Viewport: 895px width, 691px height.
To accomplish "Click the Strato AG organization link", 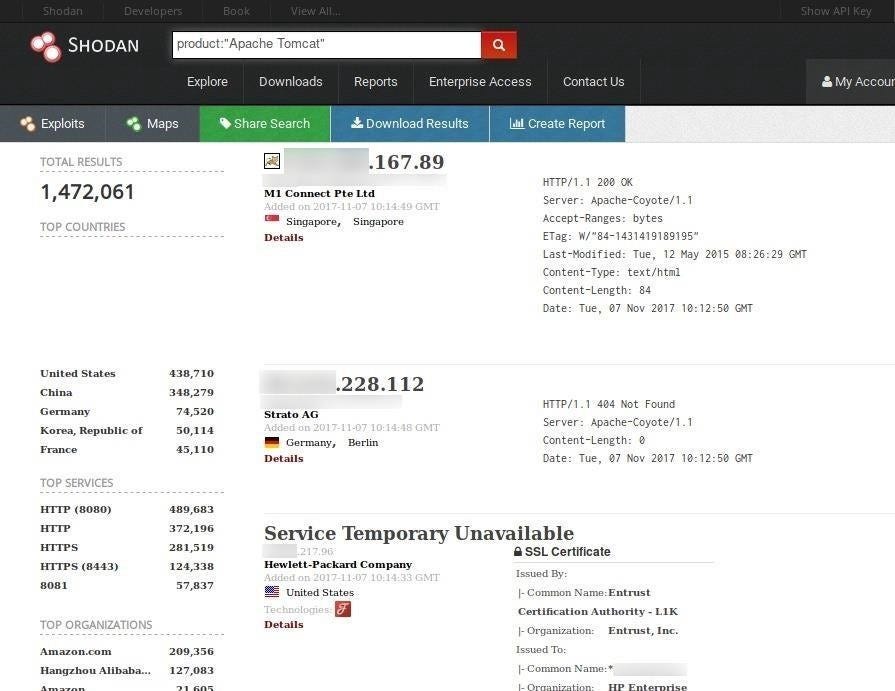I will pos(291,414).
